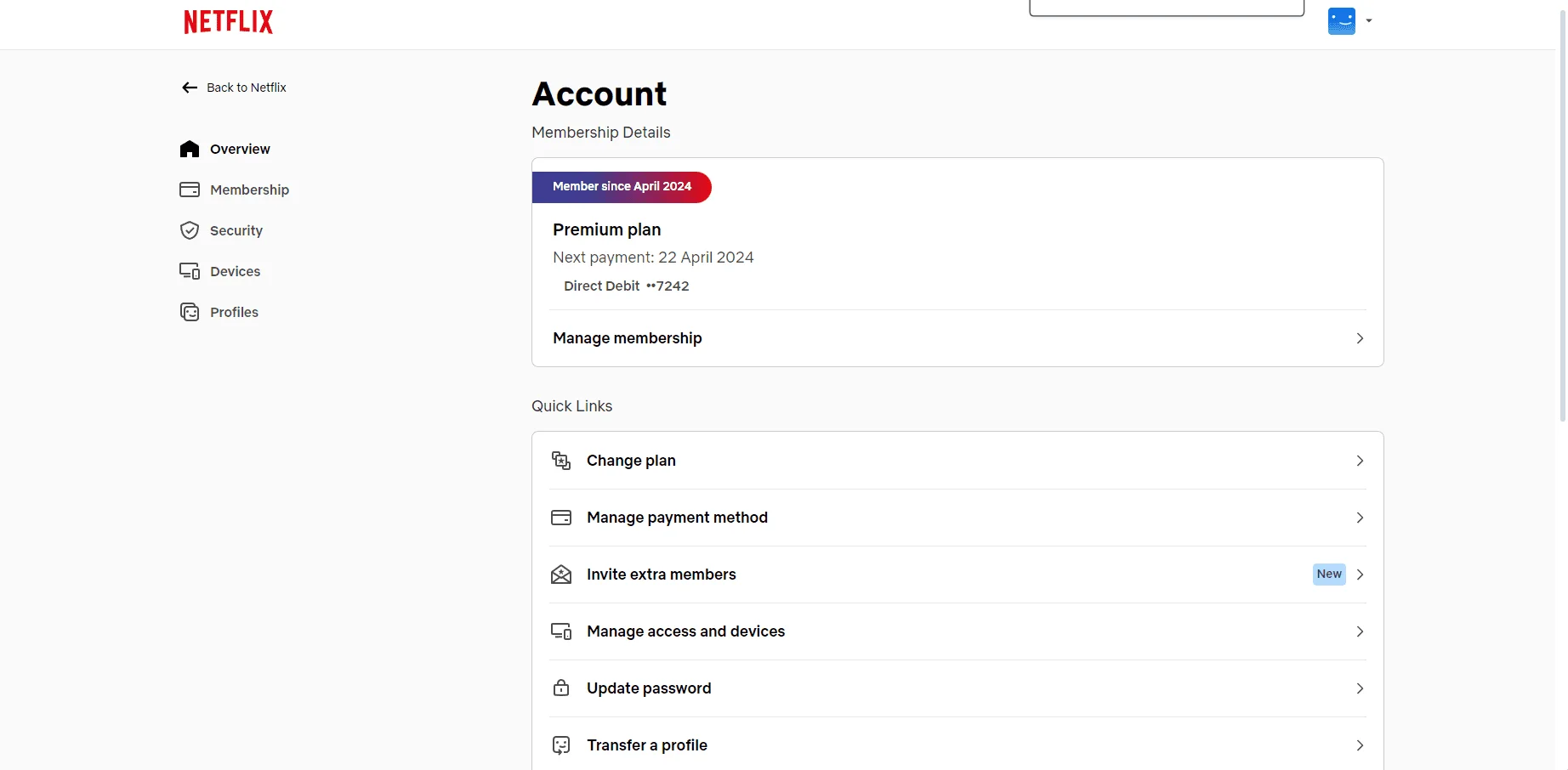
Task: Open Security in the sidebar menu
Action: tap(221, 230)
